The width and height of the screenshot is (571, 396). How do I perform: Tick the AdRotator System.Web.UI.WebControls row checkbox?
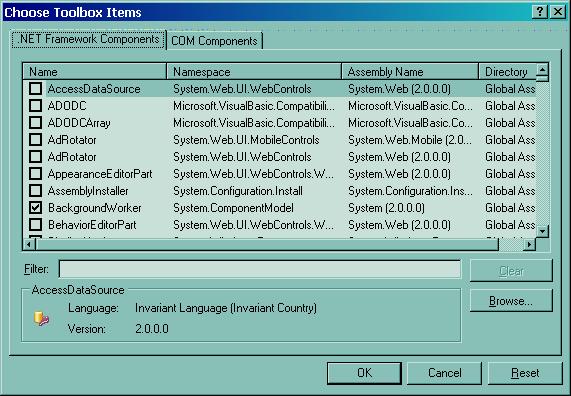coord(35,157)
